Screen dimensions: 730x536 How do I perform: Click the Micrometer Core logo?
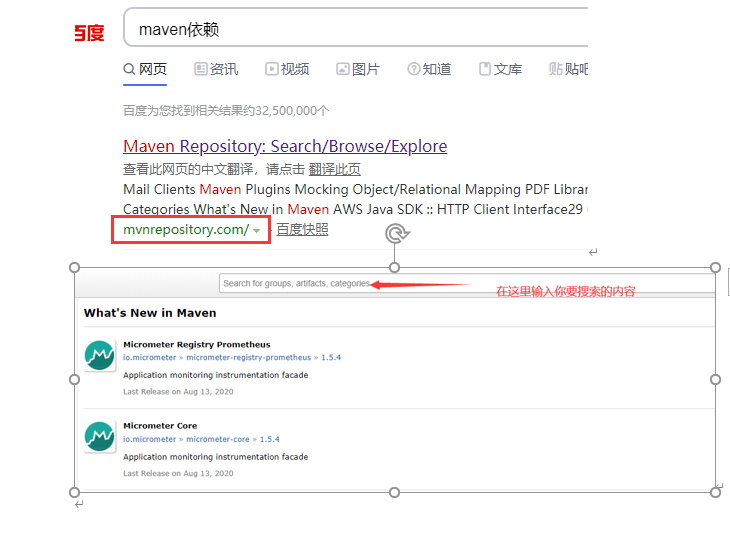pos(99,437)
